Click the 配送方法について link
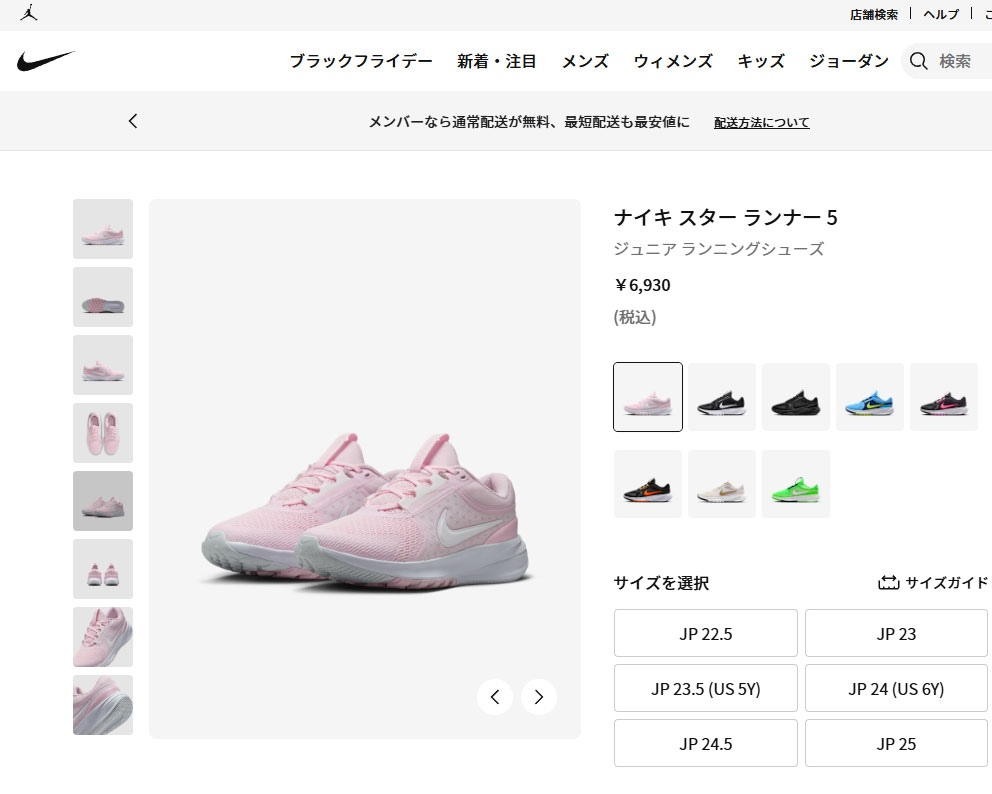The image size is (992, 794). (x=762, y=122)
